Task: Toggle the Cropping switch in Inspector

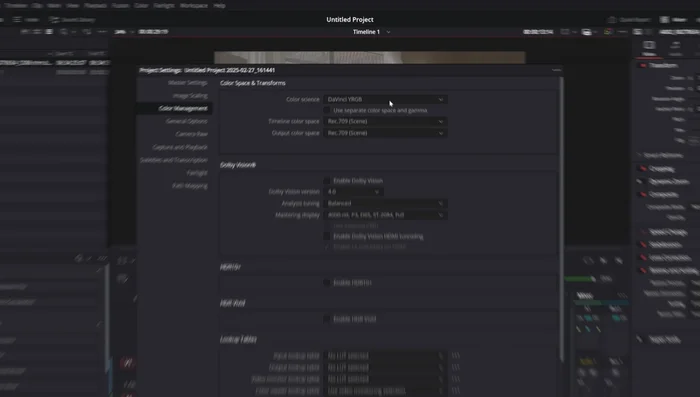Action: click(643, 169)
